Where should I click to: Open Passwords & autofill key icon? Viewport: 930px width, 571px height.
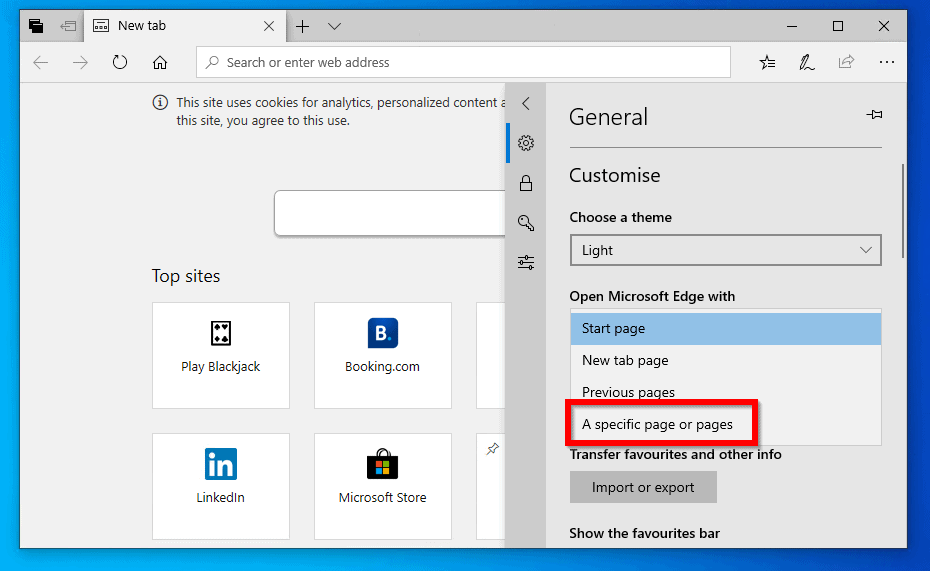click(525, 222)
